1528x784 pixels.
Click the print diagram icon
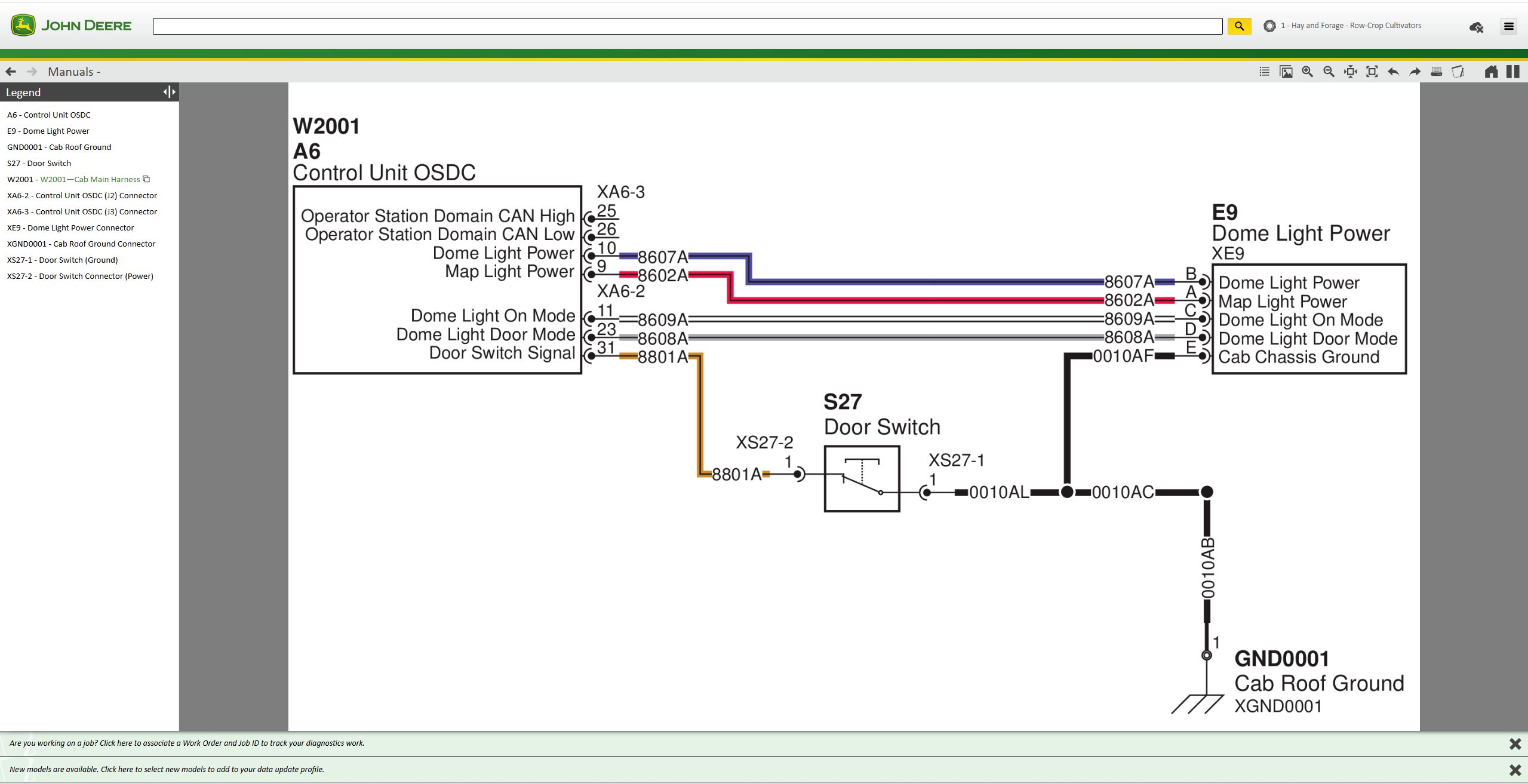pos(1435,71)
